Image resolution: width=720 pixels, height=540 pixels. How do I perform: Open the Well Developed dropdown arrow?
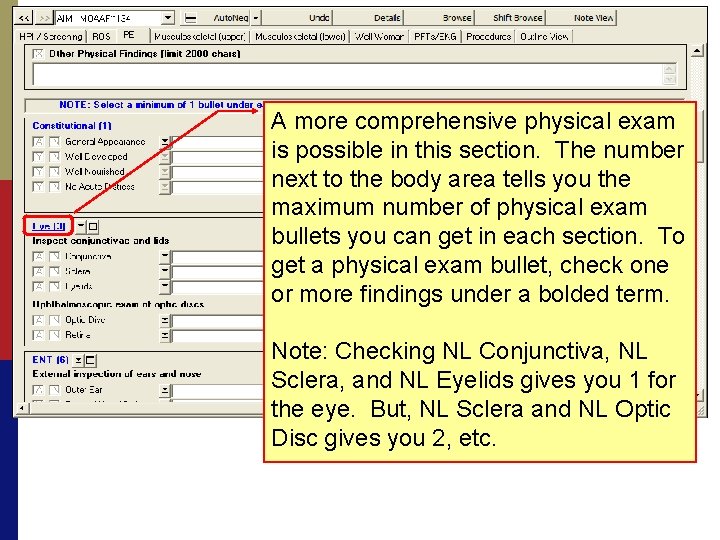pos(164,157)
